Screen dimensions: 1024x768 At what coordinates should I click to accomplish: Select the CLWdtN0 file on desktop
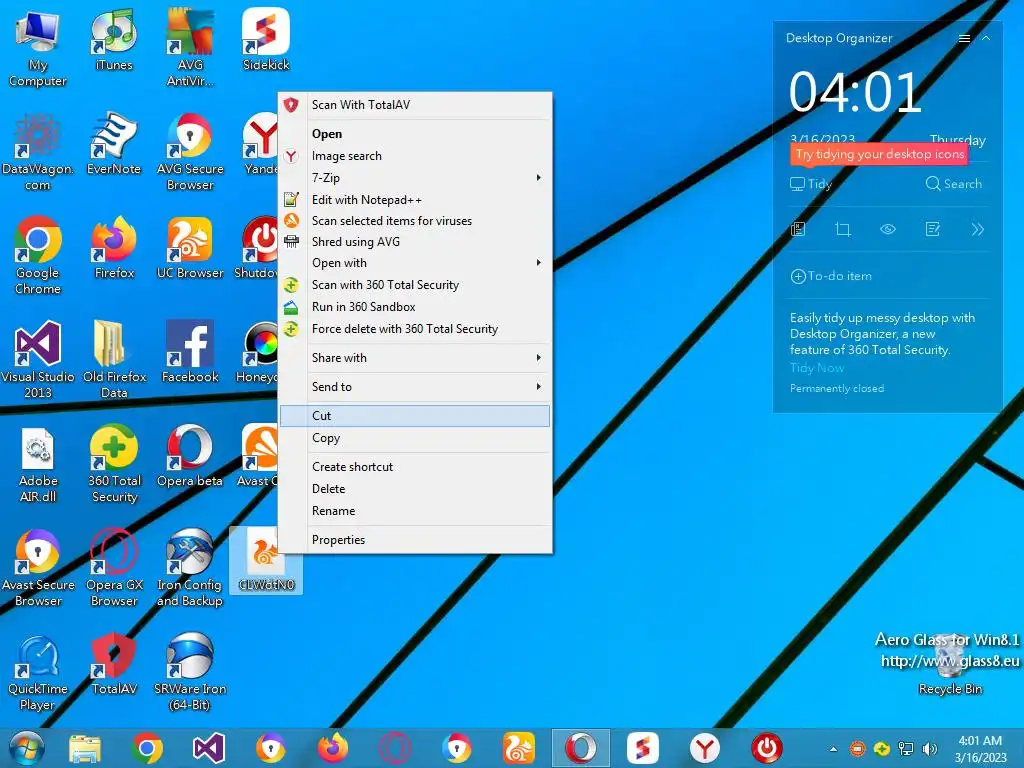tap(266, 560)
